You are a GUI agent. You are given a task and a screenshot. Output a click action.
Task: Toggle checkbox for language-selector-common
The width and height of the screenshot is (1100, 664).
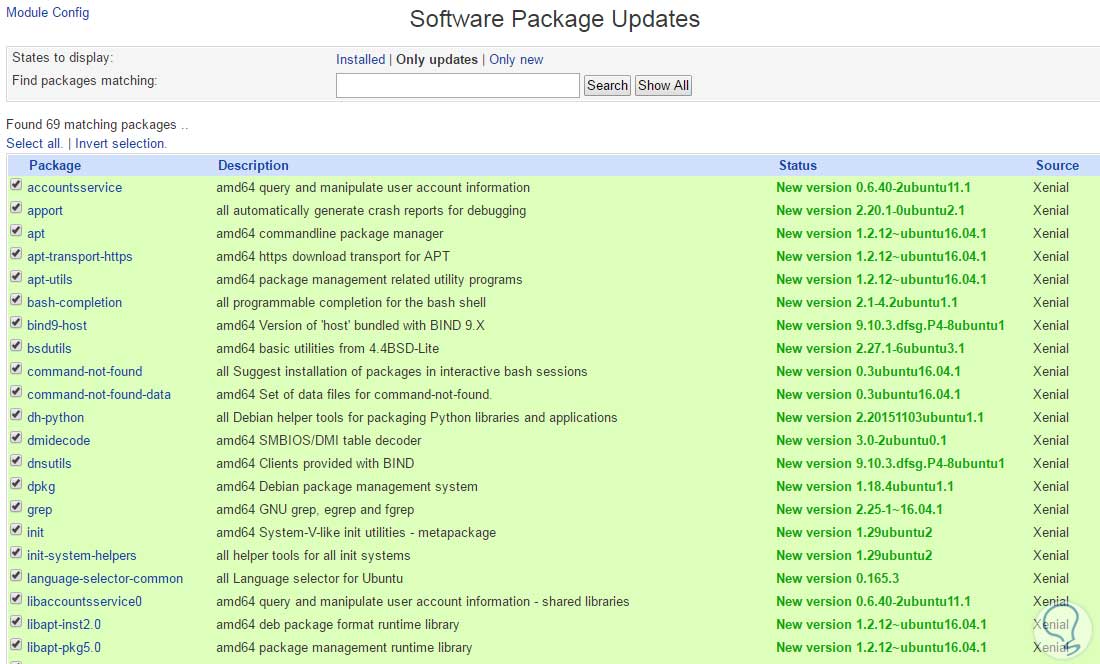point(16,577)
